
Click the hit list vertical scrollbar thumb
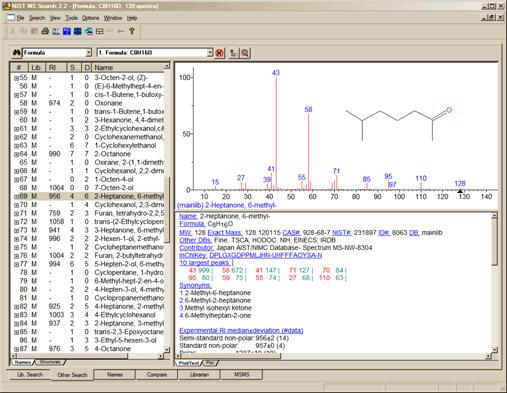[x=168, y=210]
